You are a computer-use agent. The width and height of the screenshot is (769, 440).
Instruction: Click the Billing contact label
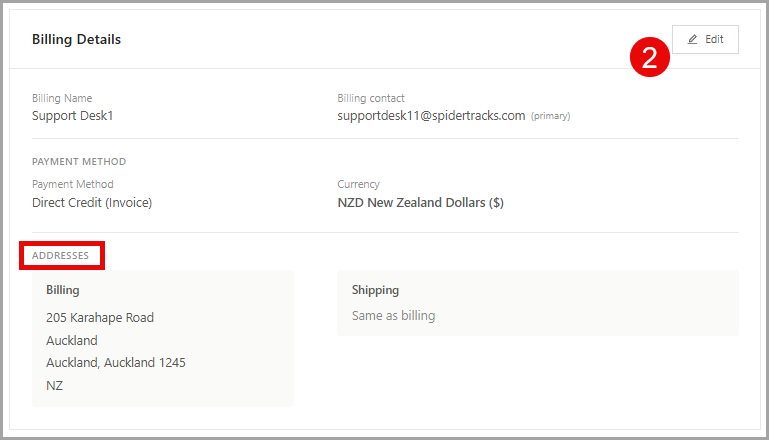pyautogui.click(x=371, y=98)
